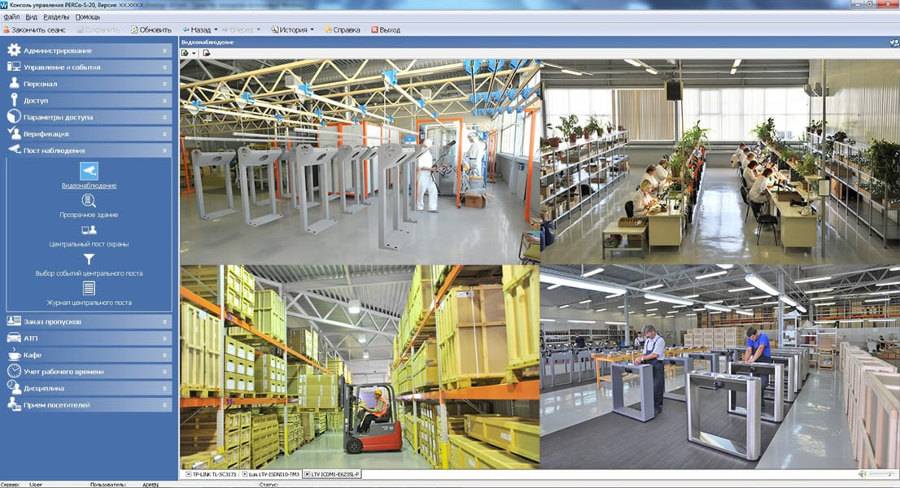Click the Учет рабочего времени clock icon
The width and height of the screenshot is (900, 488).
(x=14, y=371)
